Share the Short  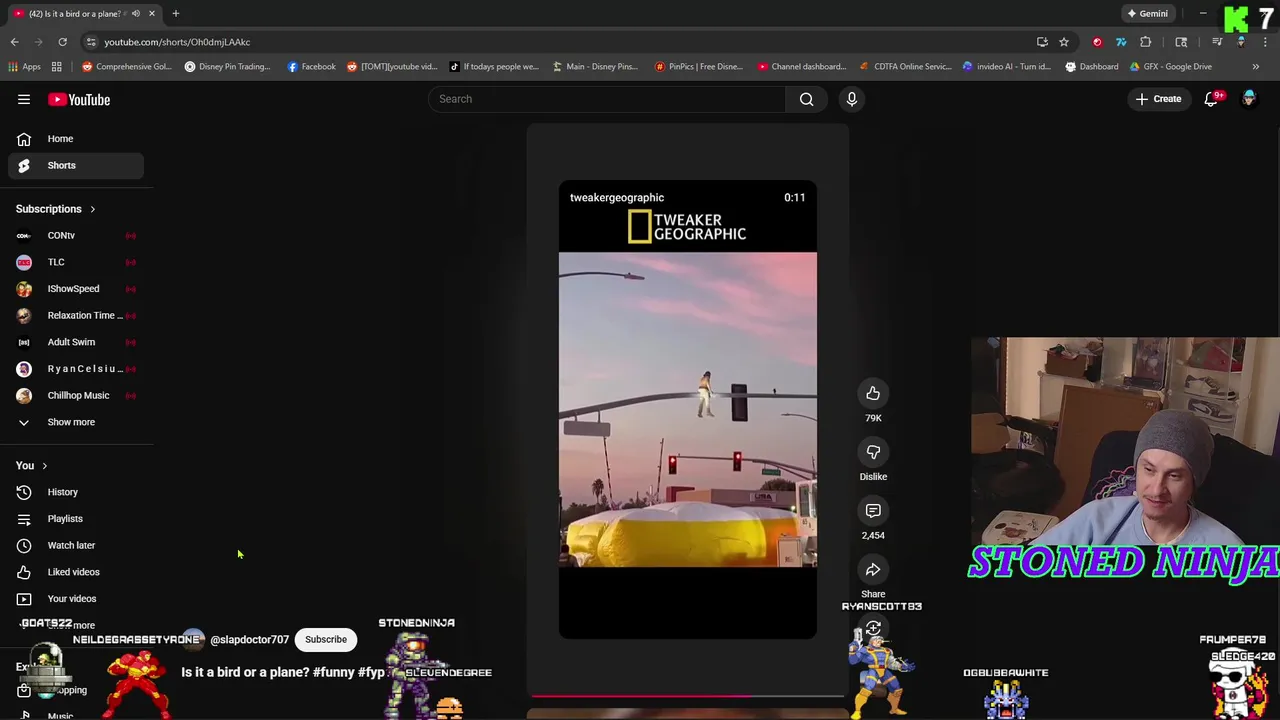point(873,570)
